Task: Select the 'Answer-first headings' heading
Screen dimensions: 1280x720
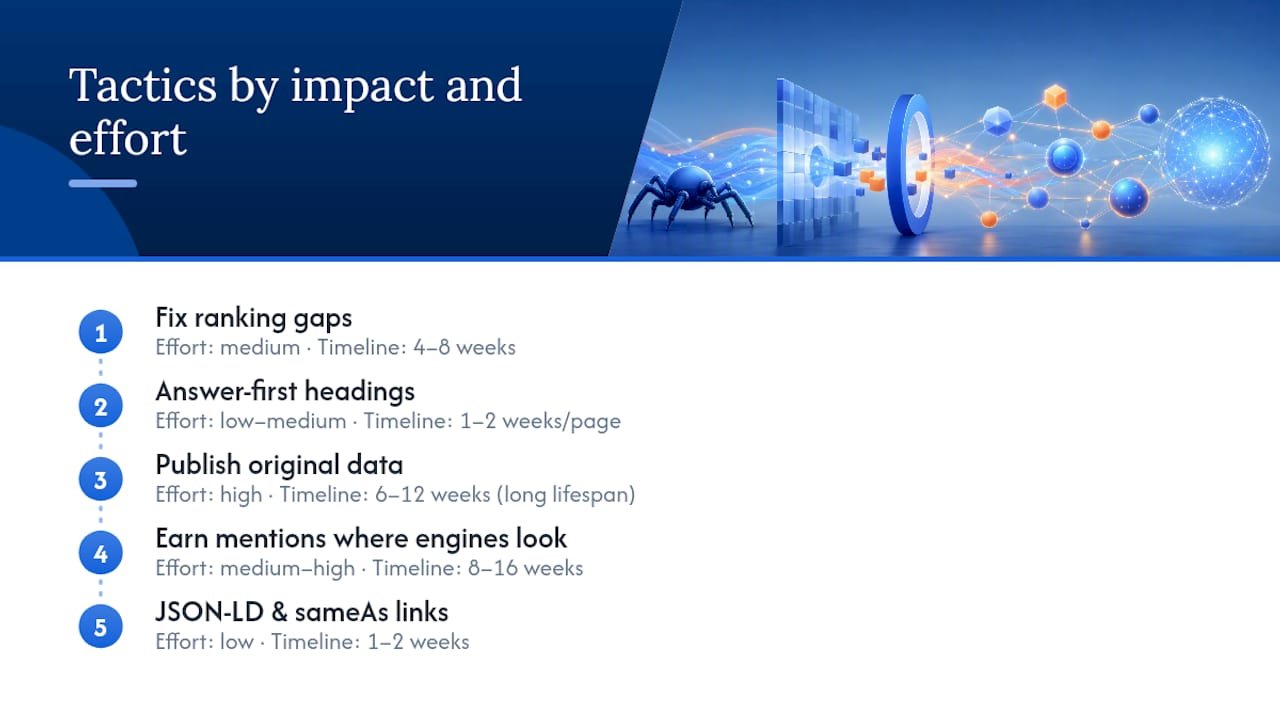Action: [285, 391]
